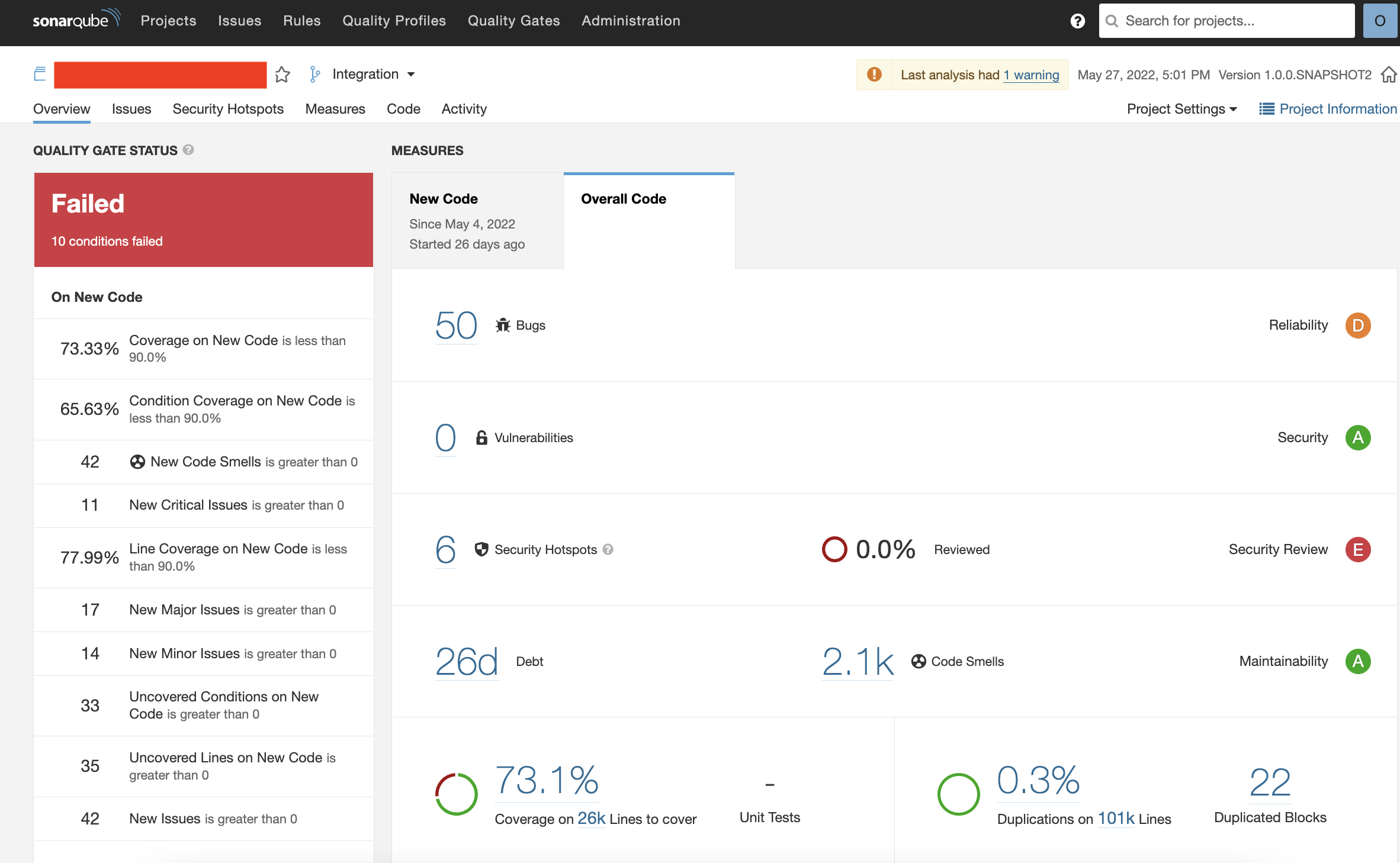The image size is (1400, 863).
Task: Click the 50 Bugs count link
Action: [456, 326]
